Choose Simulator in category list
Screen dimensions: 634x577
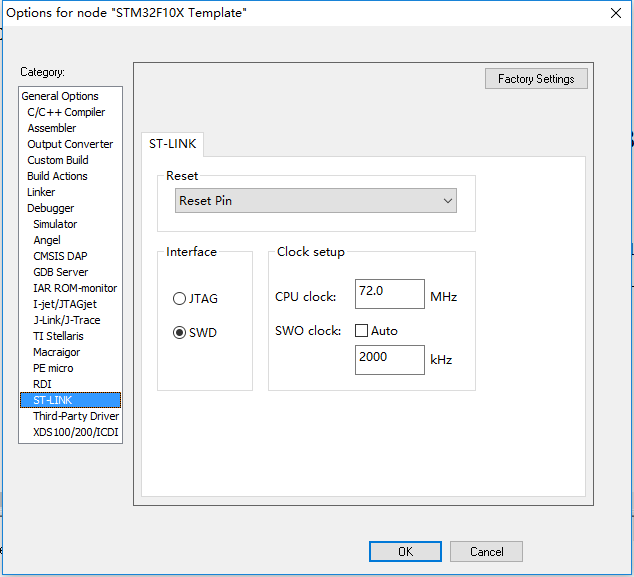point(55,224)
